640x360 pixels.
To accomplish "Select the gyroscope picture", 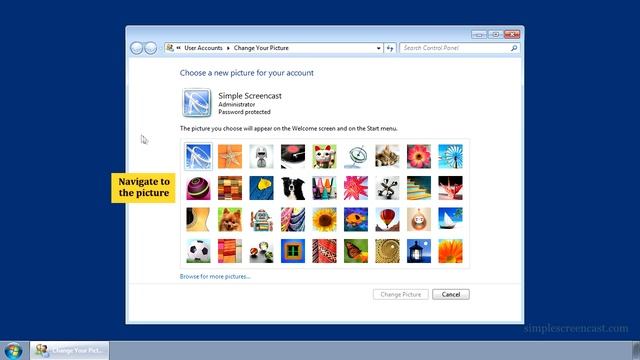I will pos(356,156).
